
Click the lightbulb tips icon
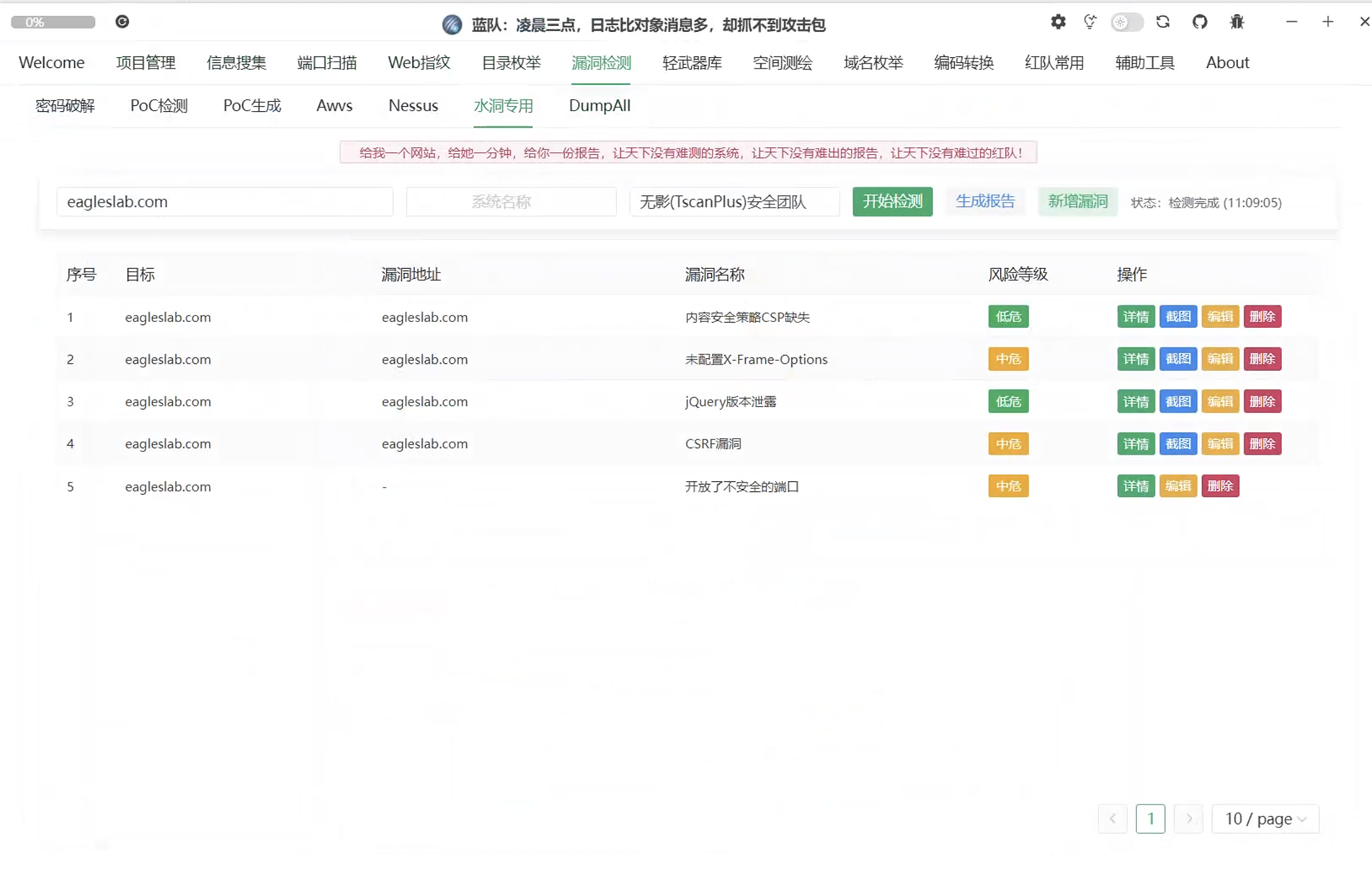click(x=1090, y=22)
